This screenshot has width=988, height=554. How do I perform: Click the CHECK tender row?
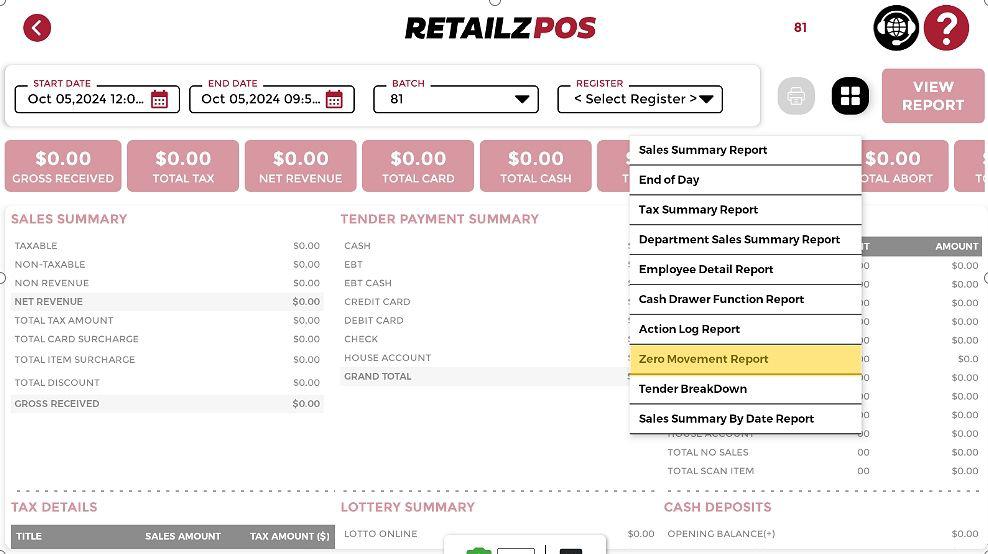(485, 339)
